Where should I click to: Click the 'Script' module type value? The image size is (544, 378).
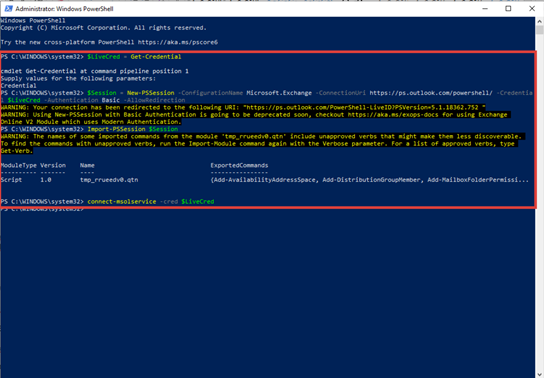coord(11,180)
